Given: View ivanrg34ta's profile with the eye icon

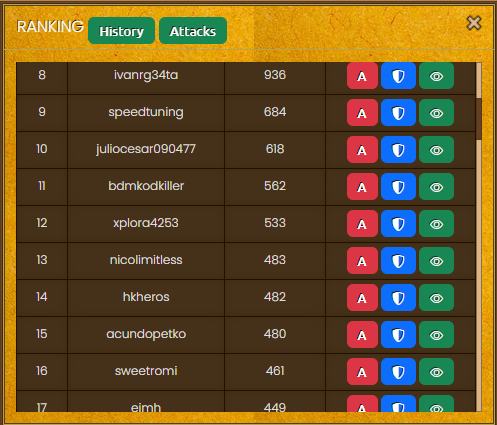Looking at the screenshot, I should tap(436, 76).
